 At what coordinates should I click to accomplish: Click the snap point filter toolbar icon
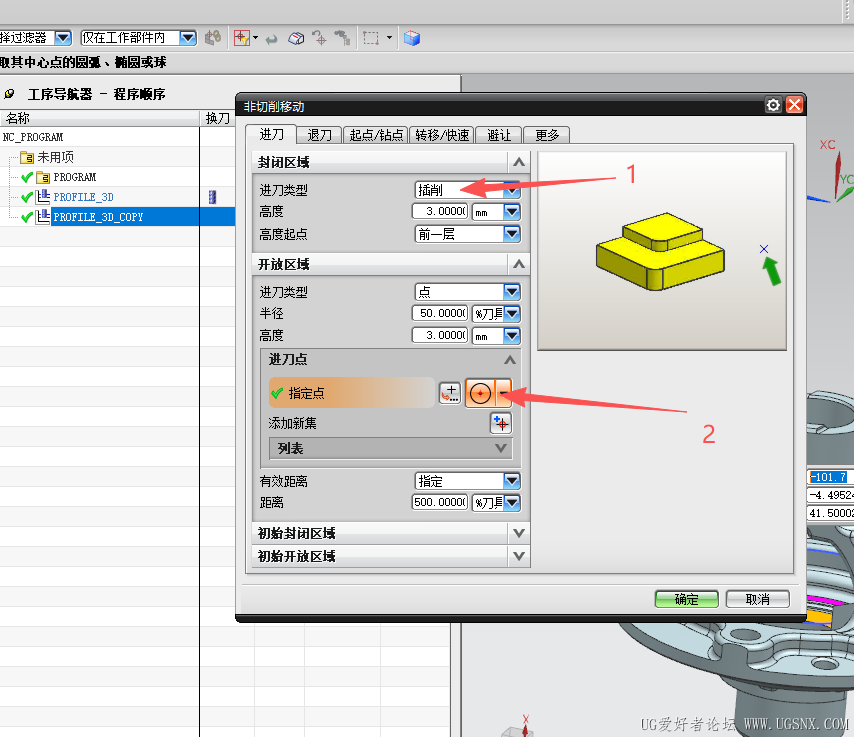coord(241,38)
